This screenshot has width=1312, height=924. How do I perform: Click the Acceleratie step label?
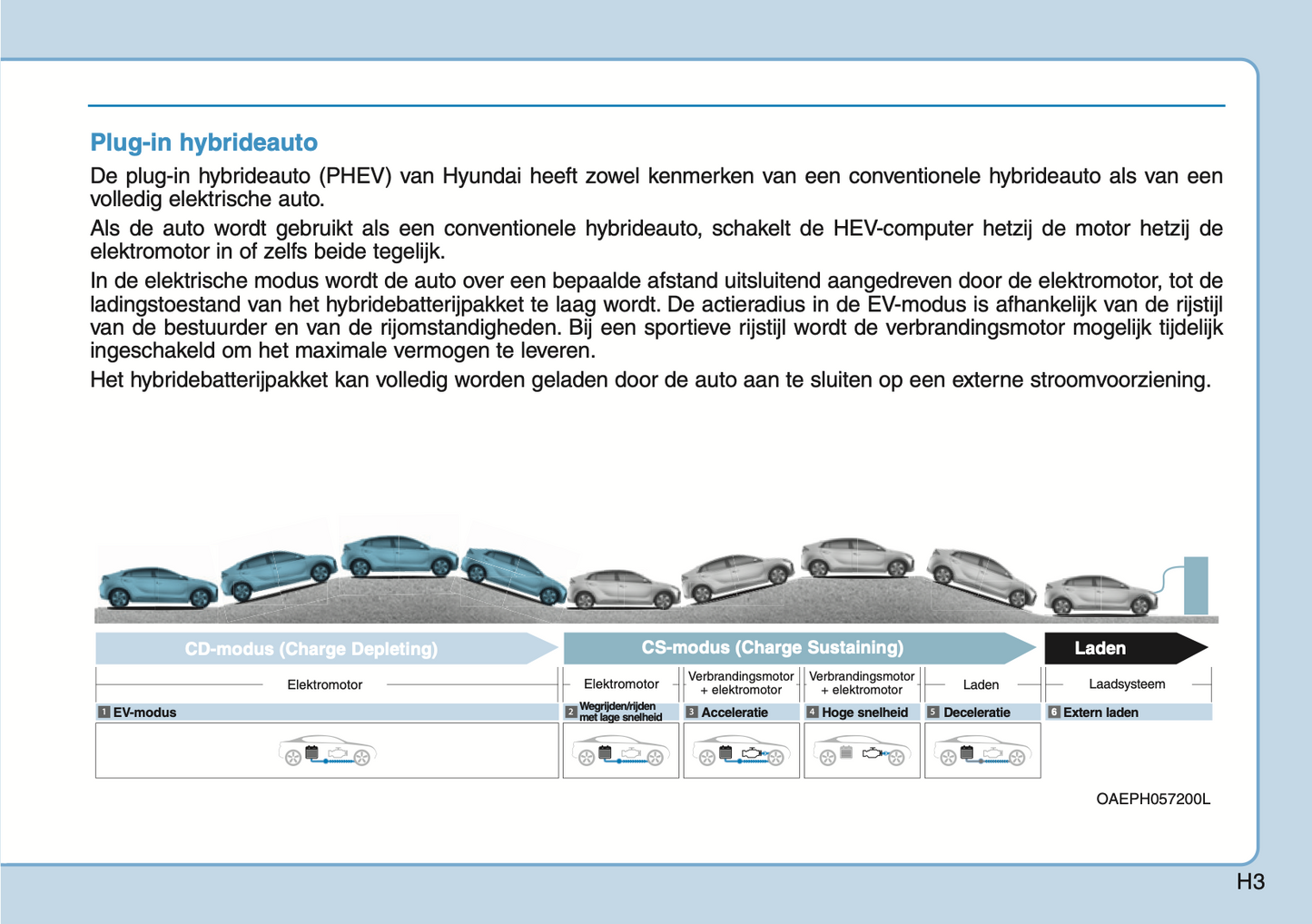[734, 713]
